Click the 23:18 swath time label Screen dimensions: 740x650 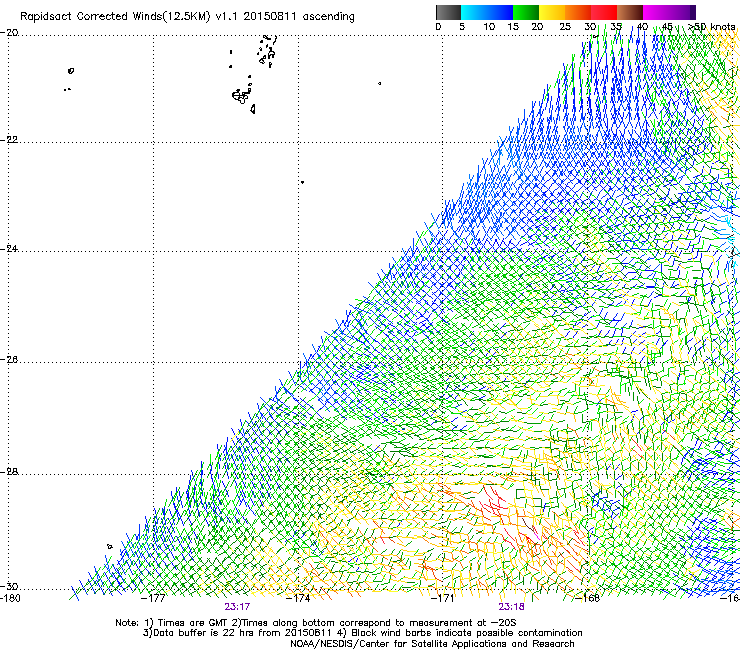512,607
